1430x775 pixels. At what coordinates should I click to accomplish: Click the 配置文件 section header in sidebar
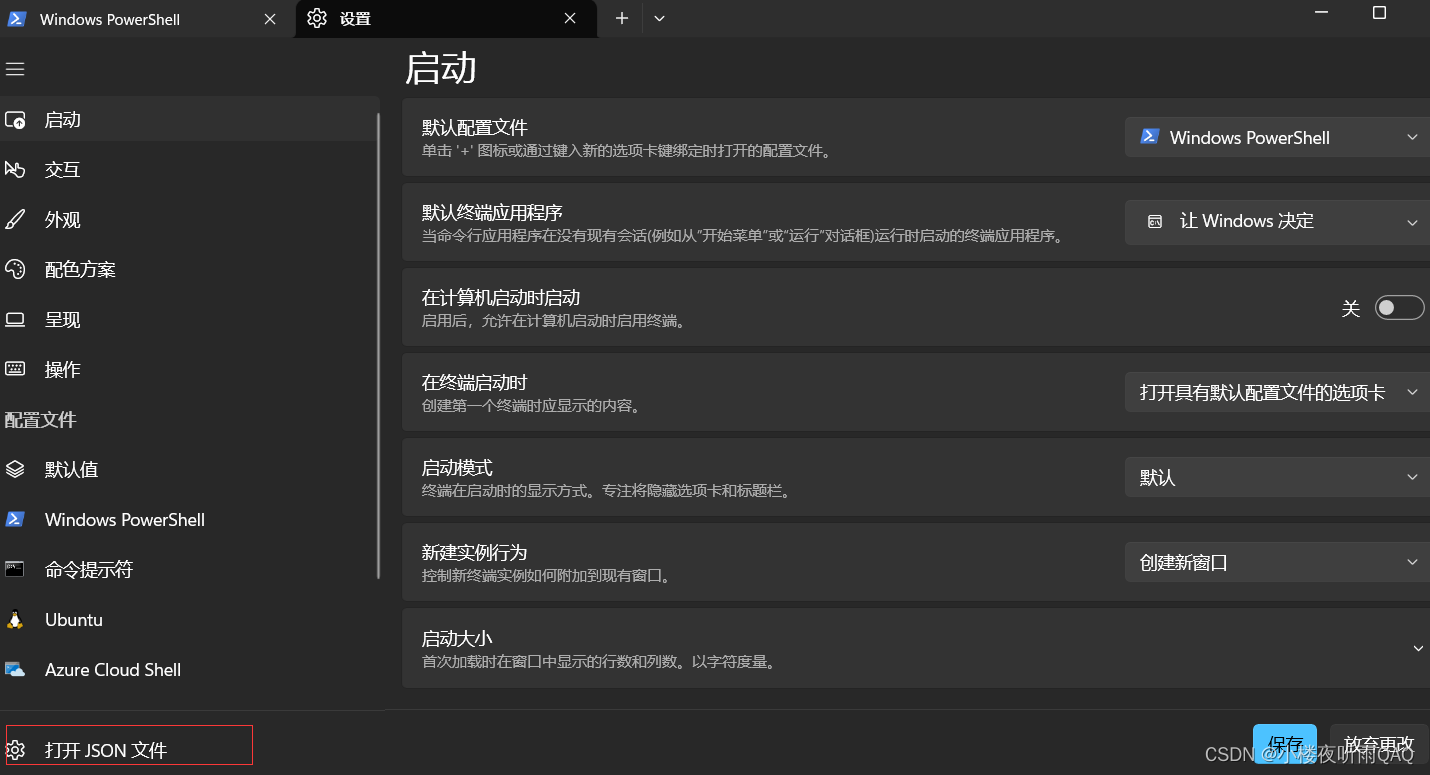click(40, 420)
